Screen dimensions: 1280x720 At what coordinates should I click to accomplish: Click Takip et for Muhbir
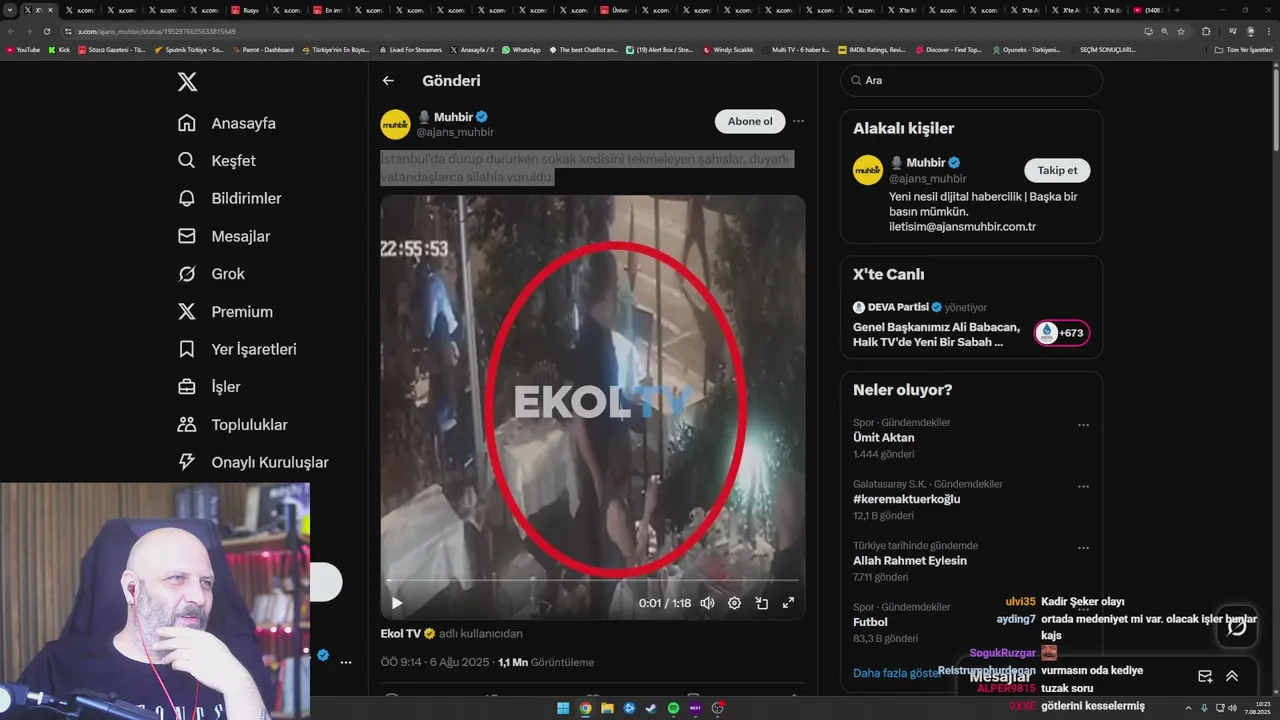1057,170
